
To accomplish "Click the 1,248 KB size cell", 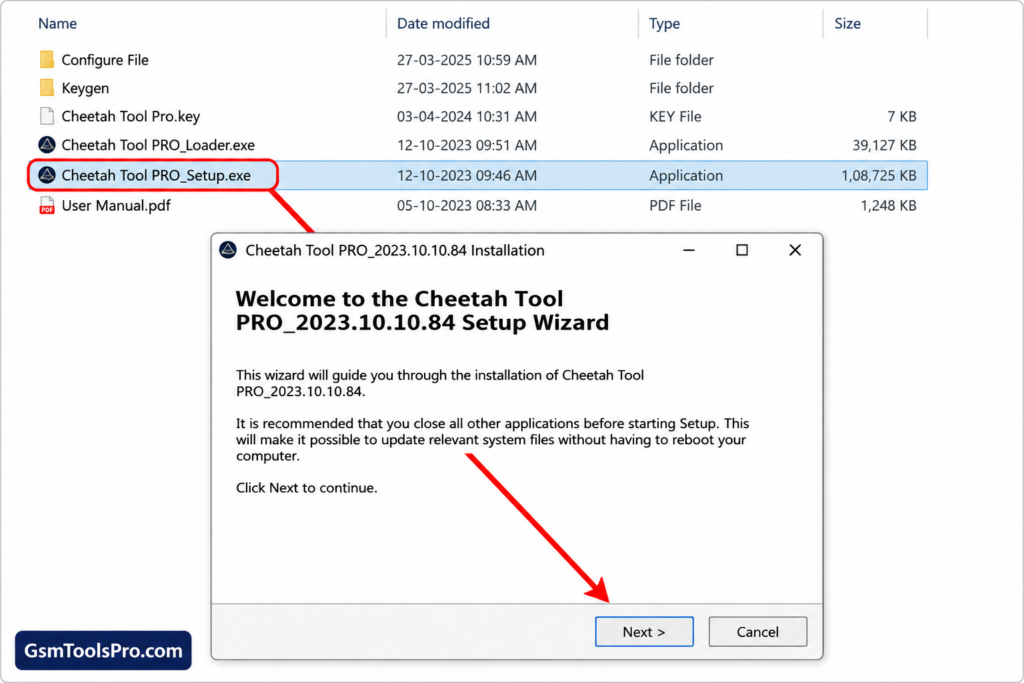I will tap(888, 206).
